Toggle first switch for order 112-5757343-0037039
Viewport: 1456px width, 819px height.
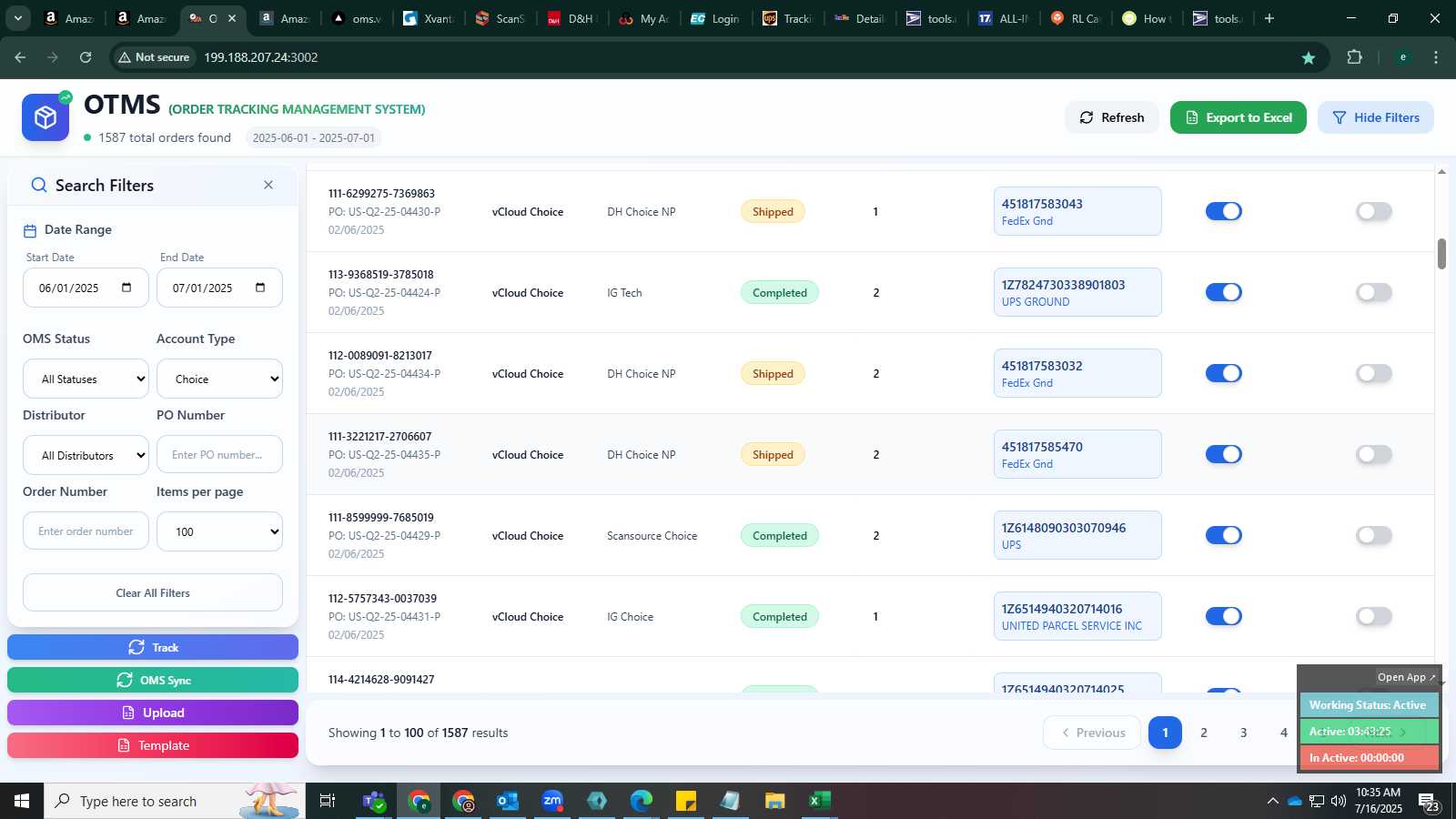1224,616
